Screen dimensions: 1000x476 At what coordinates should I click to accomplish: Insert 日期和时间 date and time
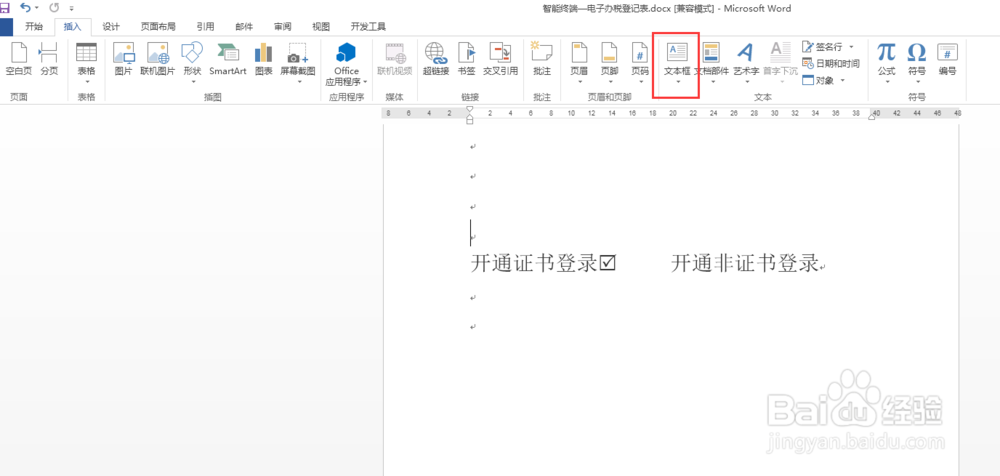pyautogui.click(x=830, y=63)
